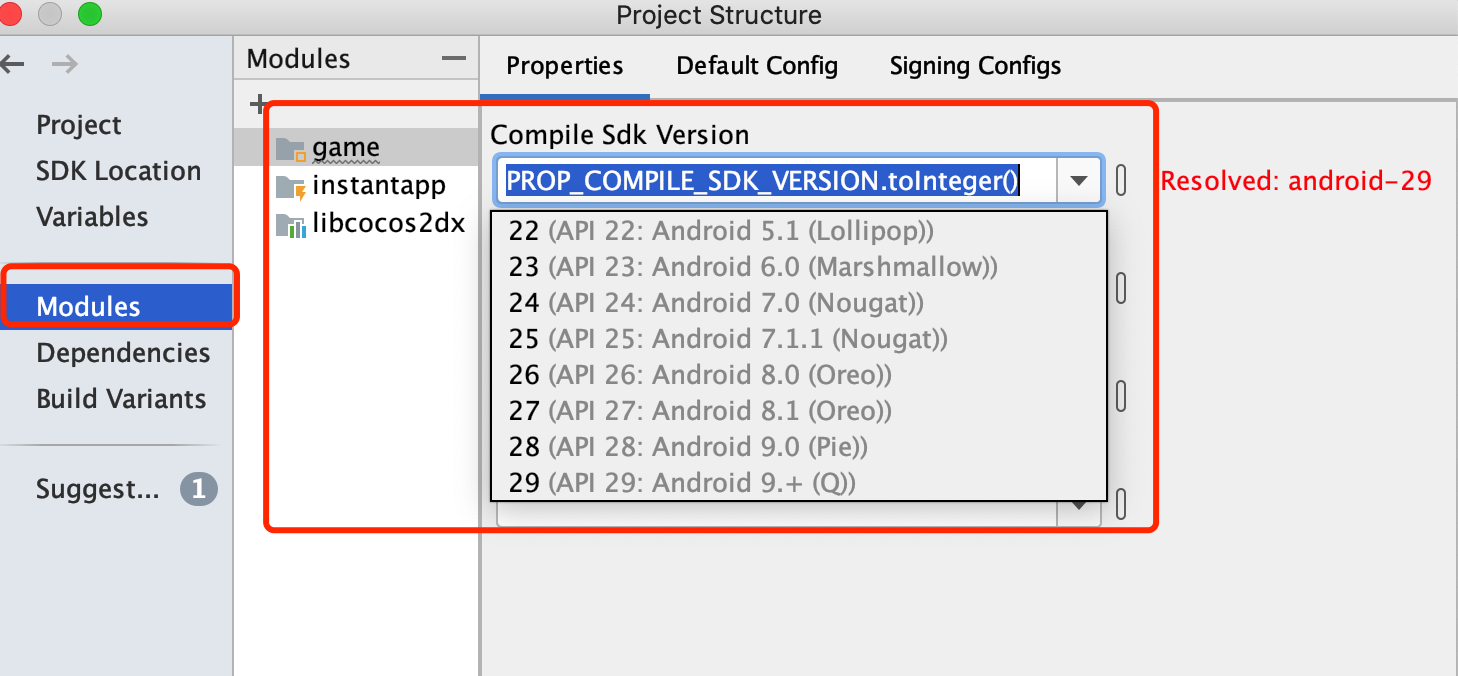This screenshot has width=1458, height=676.
Task: Switch to the Default Config tab
Action: tap(757, 66)
